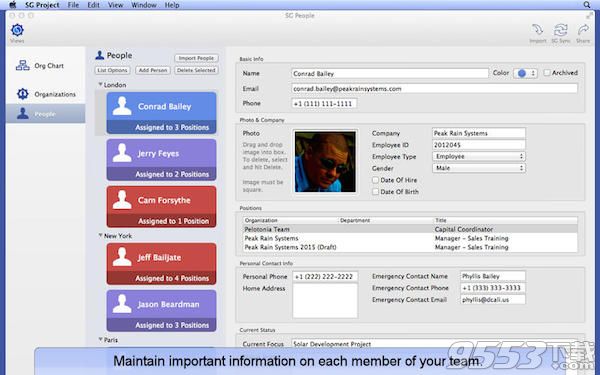
Task: Enable the Date Of Birth checkbox
Action: (x=375, y=191)
